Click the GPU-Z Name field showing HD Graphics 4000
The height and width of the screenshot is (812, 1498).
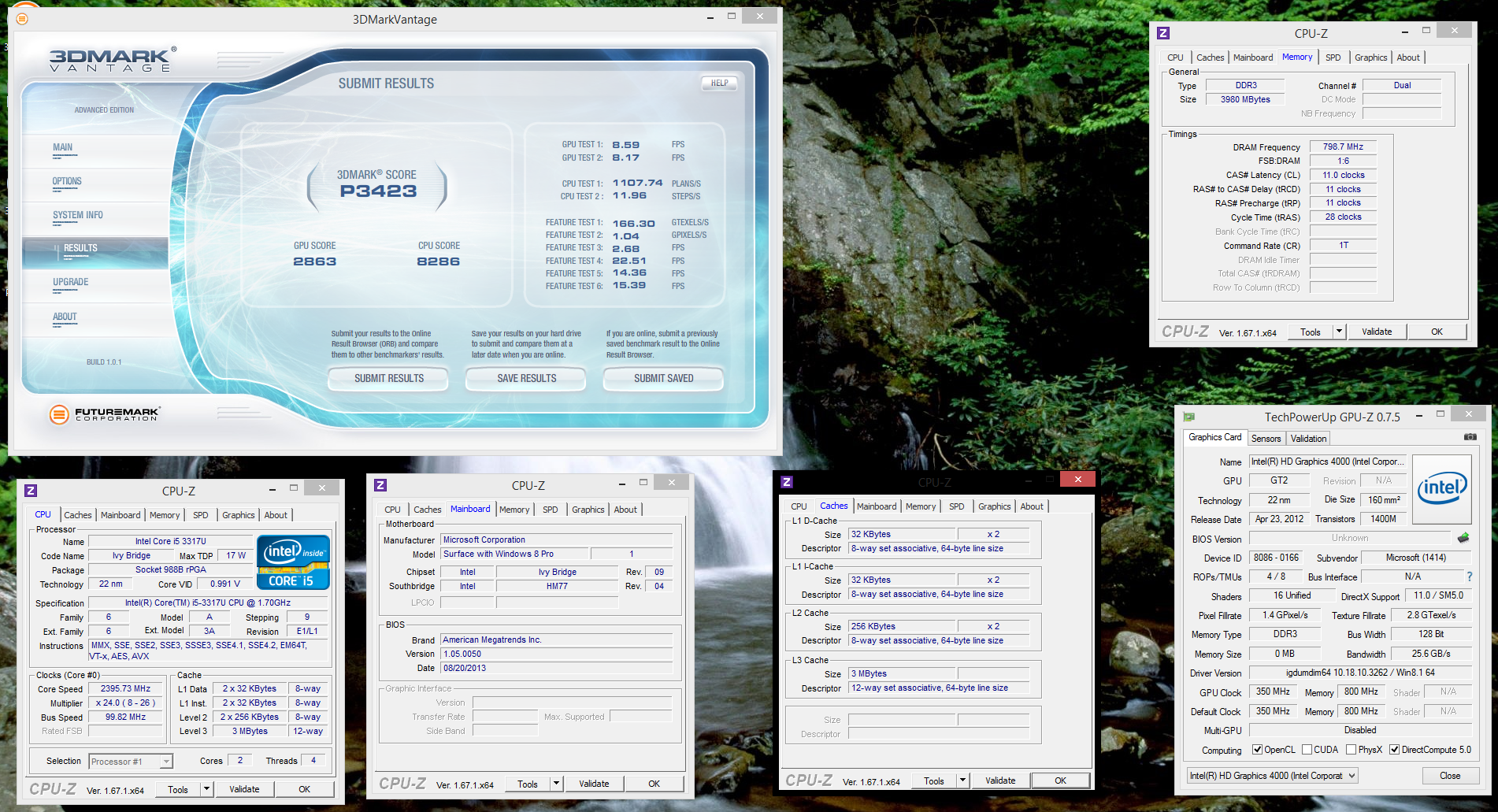pyautogui.click(x=1327, y=462)
